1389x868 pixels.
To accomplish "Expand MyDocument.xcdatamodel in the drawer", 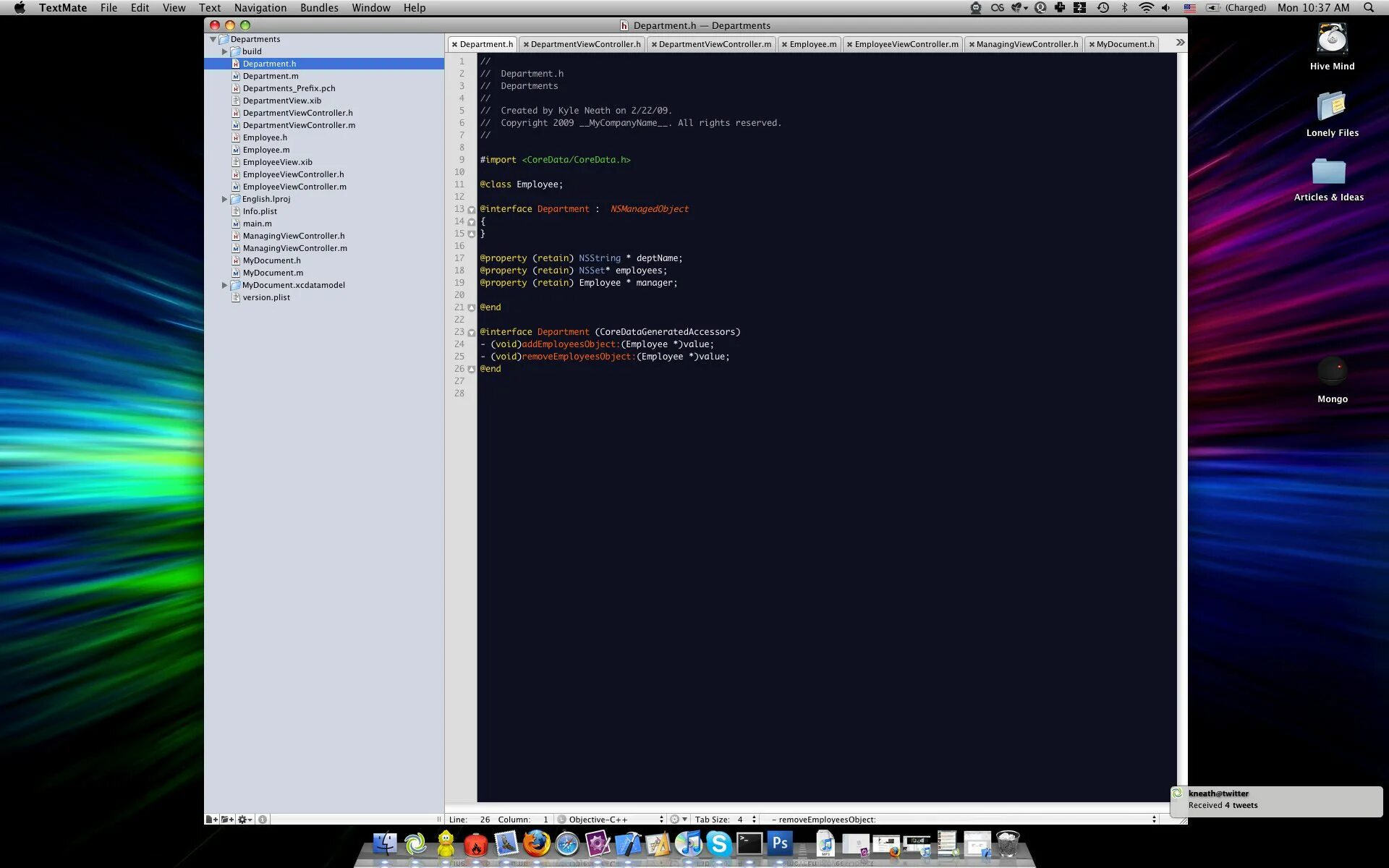I will click(x=224, y=285).
